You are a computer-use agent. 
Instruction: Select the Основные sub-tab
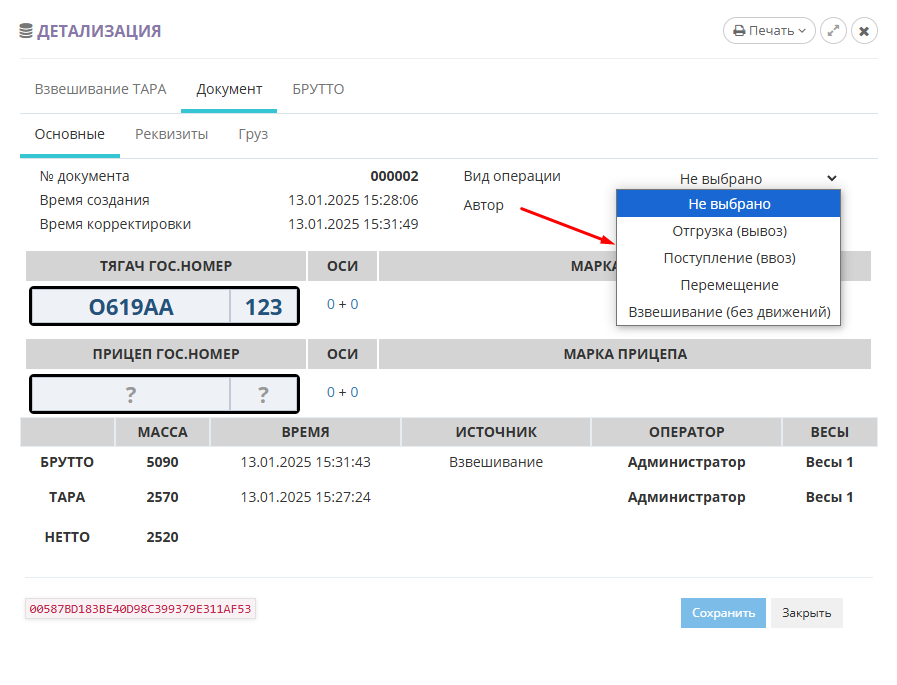[x=70, y=134]
